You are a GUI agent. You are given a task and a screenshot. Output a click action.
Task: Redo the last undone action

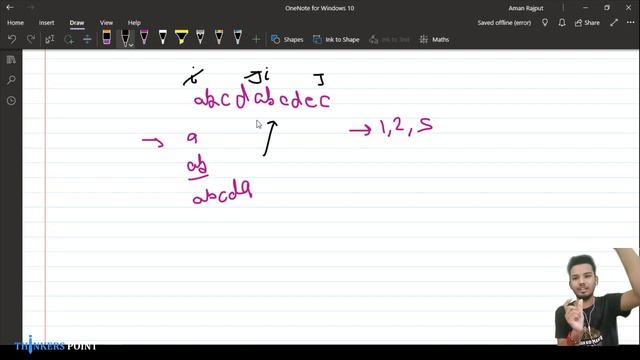click(x=31, y=39)
